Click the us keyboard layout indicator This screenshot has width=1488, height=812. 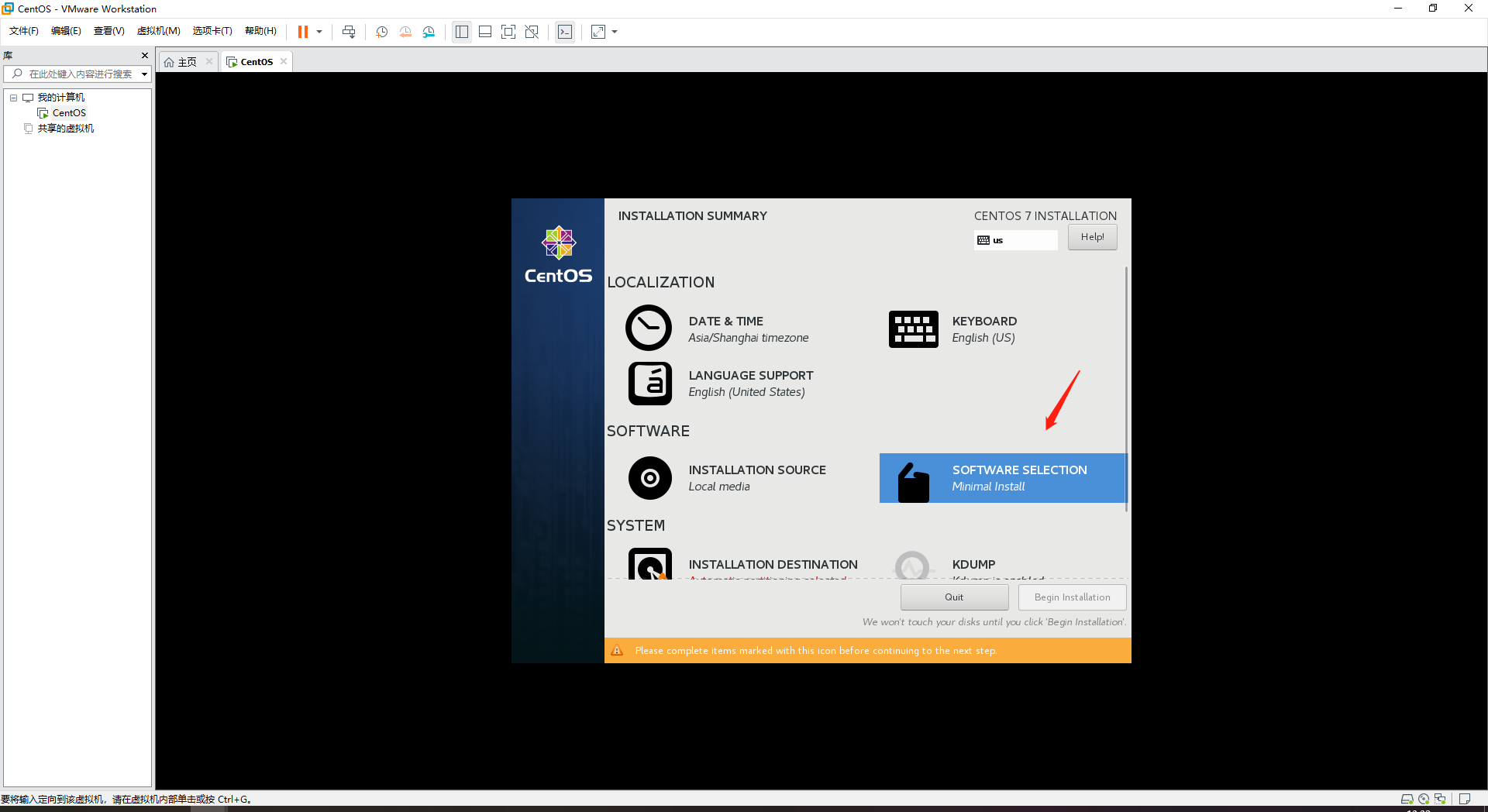pyautogui.click(x=1015, y=240)
